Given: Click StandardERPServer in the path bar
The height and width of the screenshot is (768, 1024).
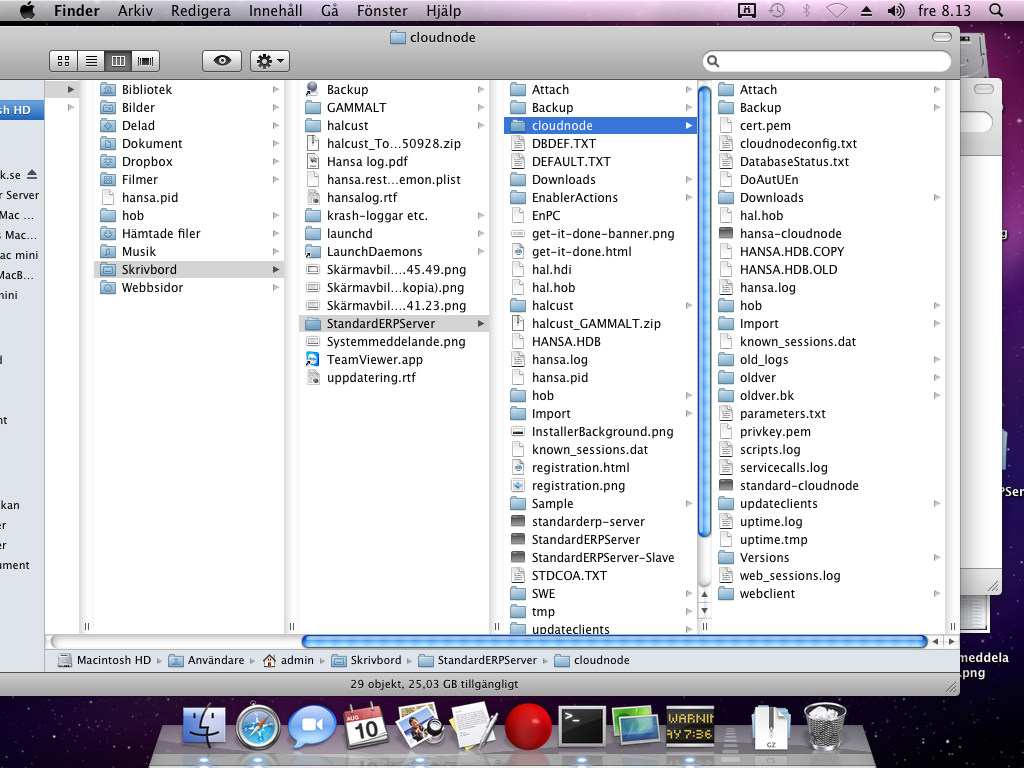Looking at the screenshot, I should 477,660.
